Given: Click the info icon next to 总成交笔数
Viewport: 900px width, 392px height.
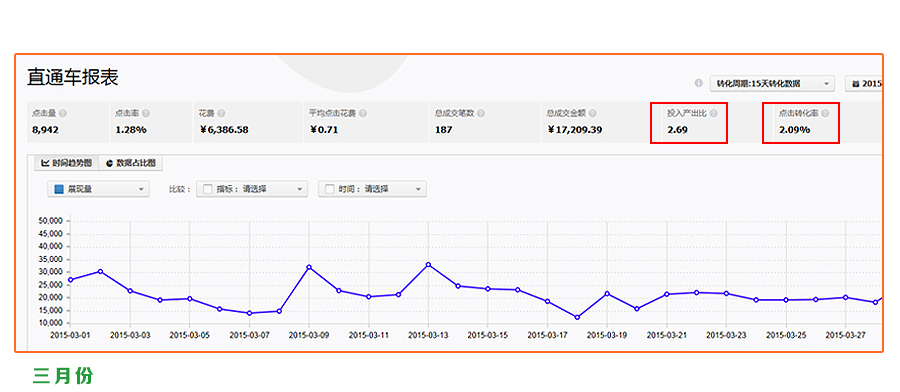Looking at the screenshot, I should [x=480, y=114].
